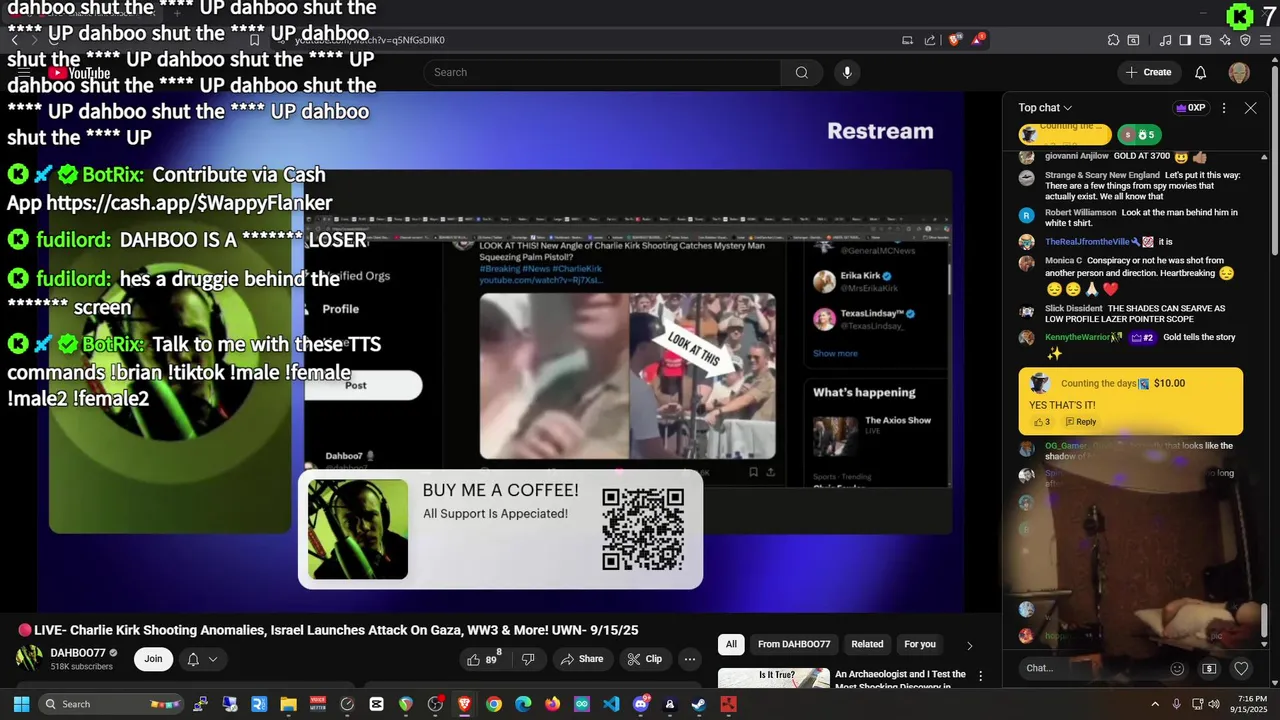Open Visual Studio Code from the taskbar

pyautogui.click(x=611, y=704)
